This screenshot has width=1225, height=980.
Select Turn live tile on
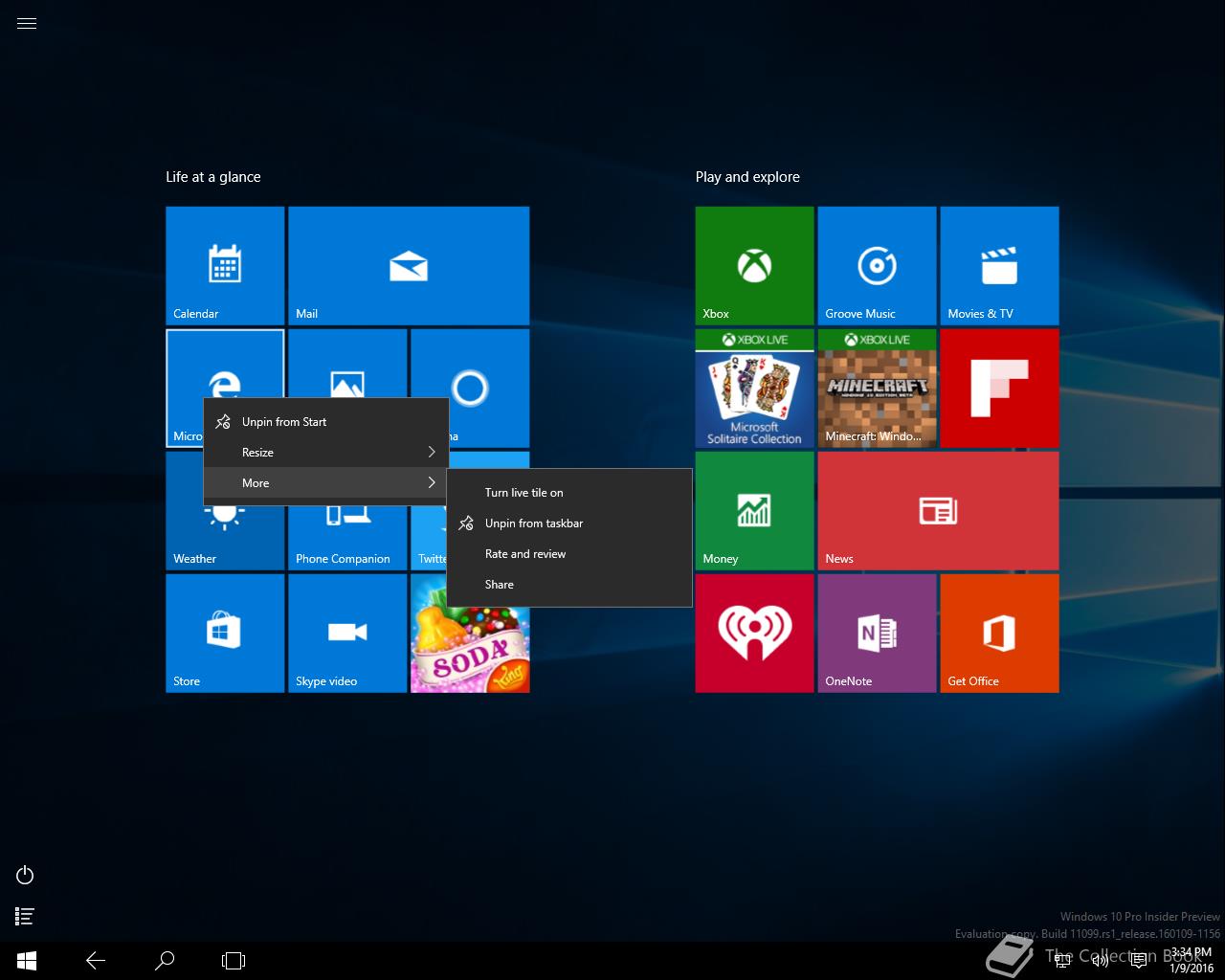coord(569,493)
